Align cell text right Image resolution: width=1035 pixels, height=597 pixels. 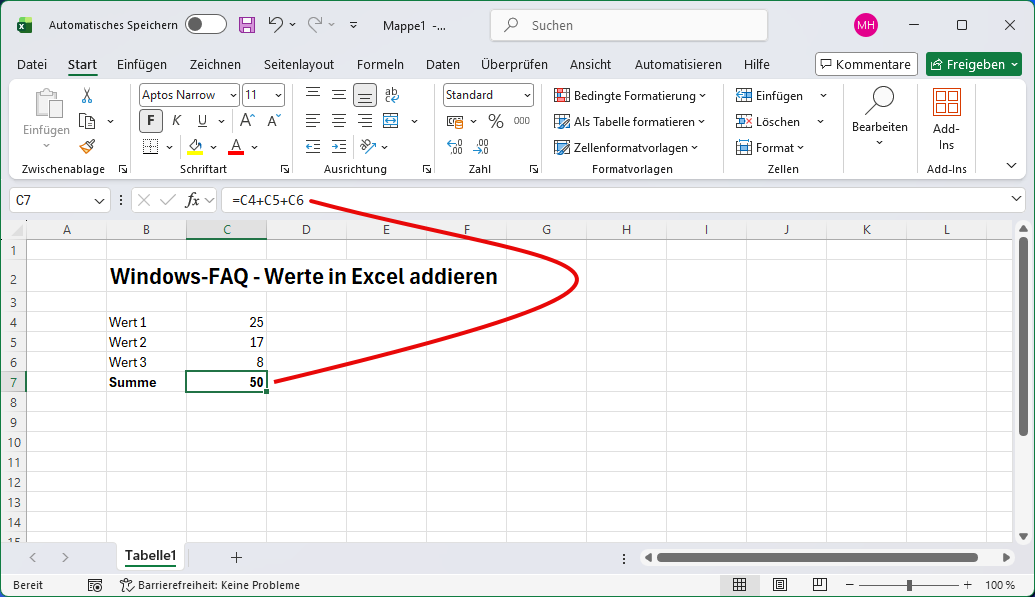(x=364, y=121)
